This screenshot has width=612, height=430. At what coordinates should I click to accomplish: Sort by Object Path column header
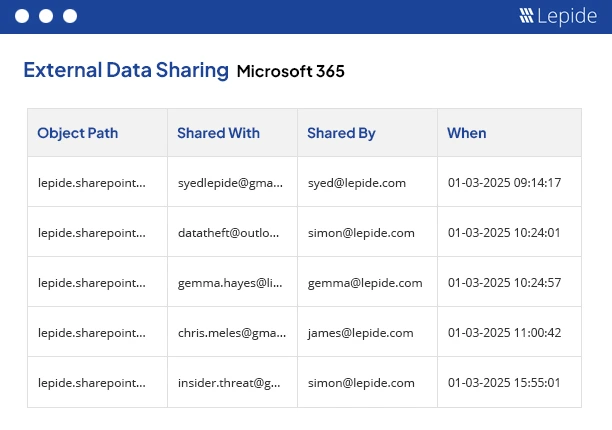pos(76,133)
